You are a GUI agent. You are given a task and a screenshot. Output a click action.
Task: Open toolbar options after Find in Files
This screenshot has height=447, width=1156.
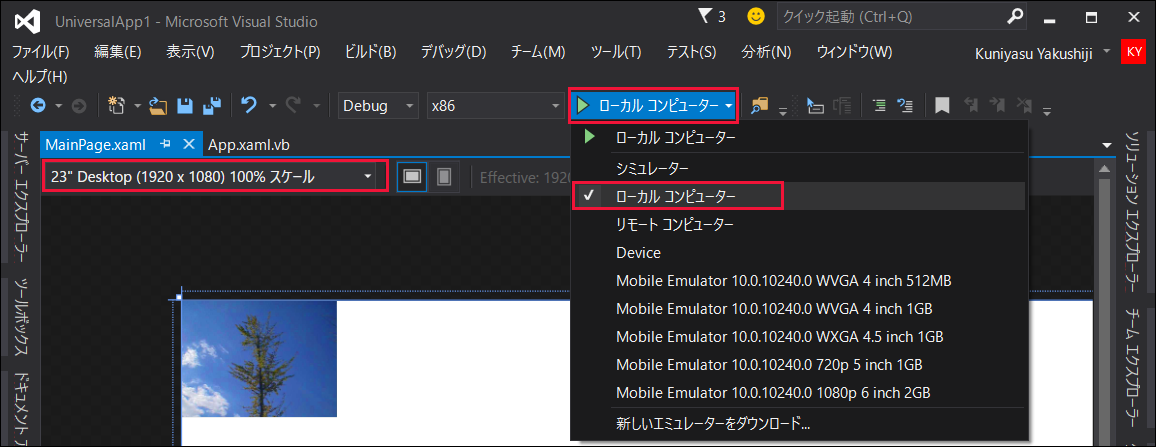tap(783, 111)
